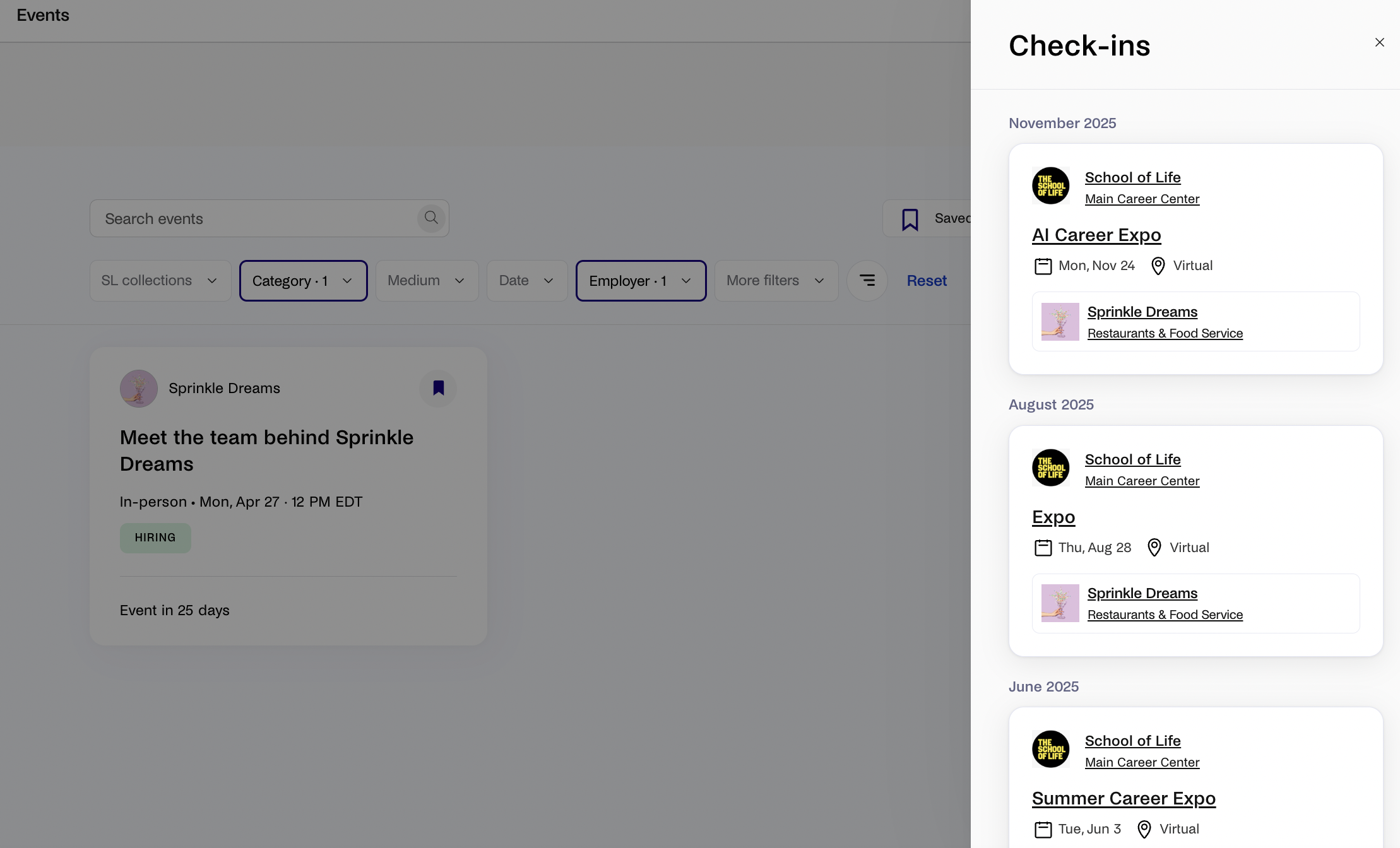Screen dimensions: 1400x848
Task: Click School of Life logo in August card
Action: [x=1051, y=468]
